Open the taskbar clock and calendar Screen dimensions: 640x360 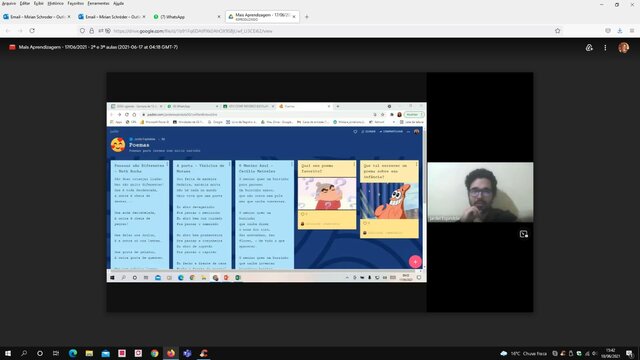[x=611, y=353]
